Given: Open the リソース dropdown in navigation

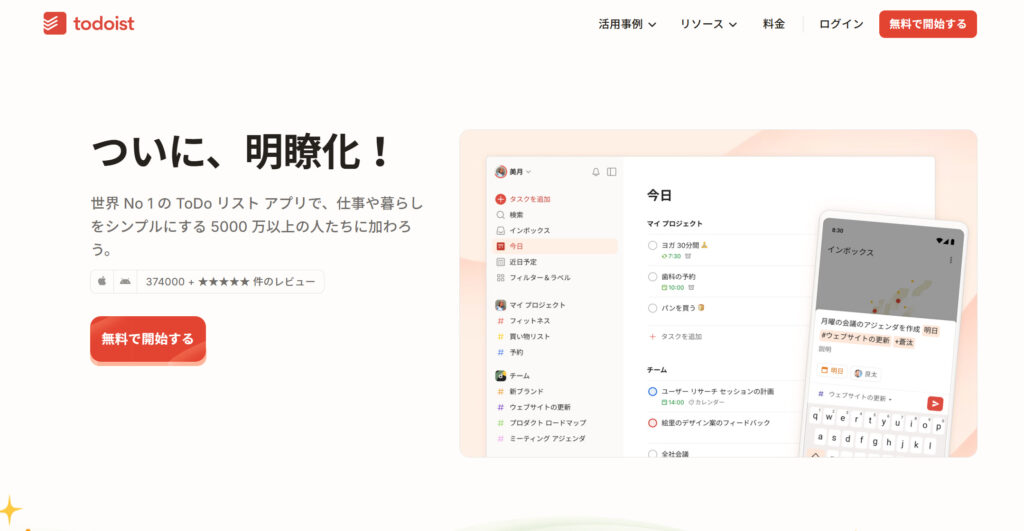Looking at the screenshot, I should [708, 24].
